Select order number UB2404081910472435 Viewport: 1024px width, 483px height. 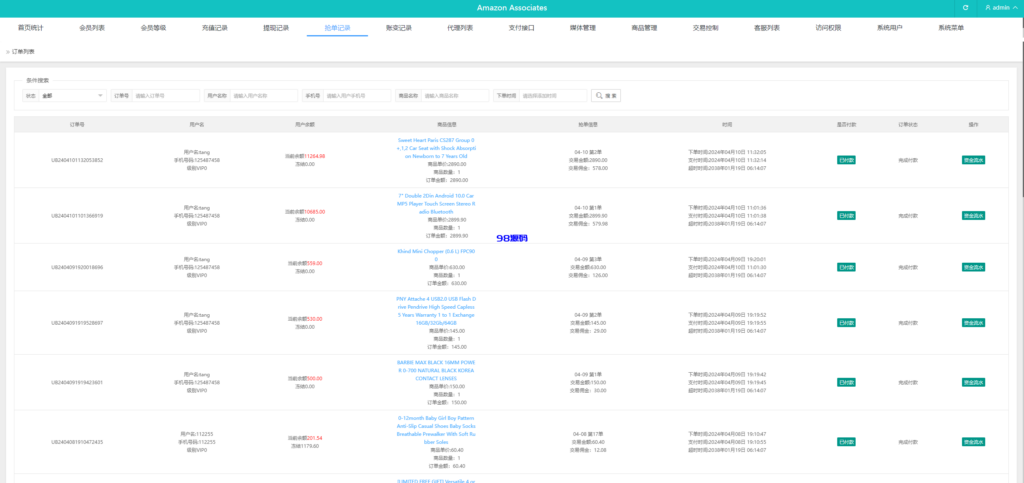point(77,442)
